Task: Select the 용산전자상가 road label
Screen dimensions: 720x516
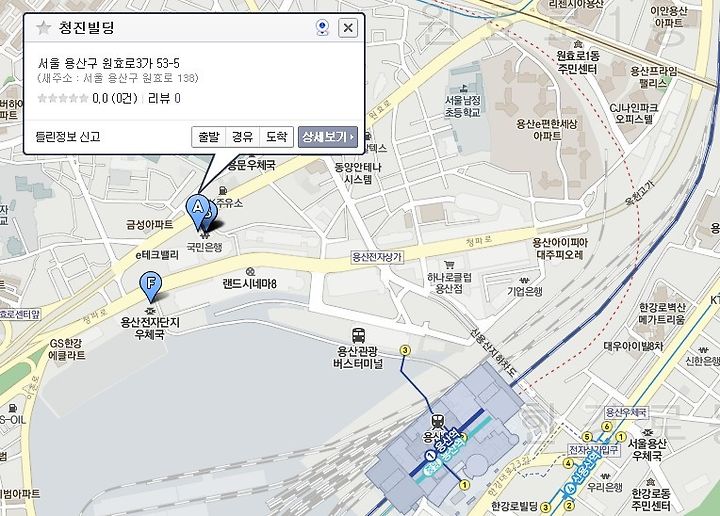Action: coord(377,257)
